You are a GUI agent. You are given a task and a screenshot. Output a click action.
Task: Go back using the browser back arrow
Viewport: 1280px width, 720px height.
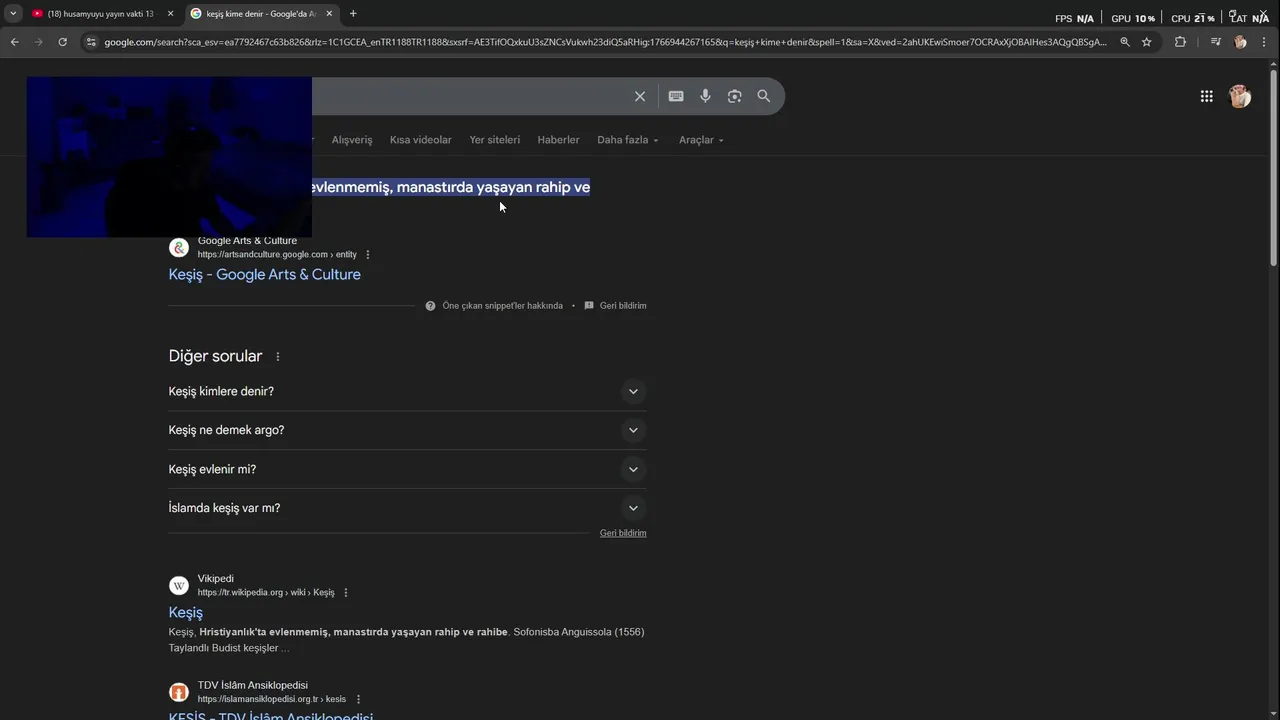pos(14,42)
